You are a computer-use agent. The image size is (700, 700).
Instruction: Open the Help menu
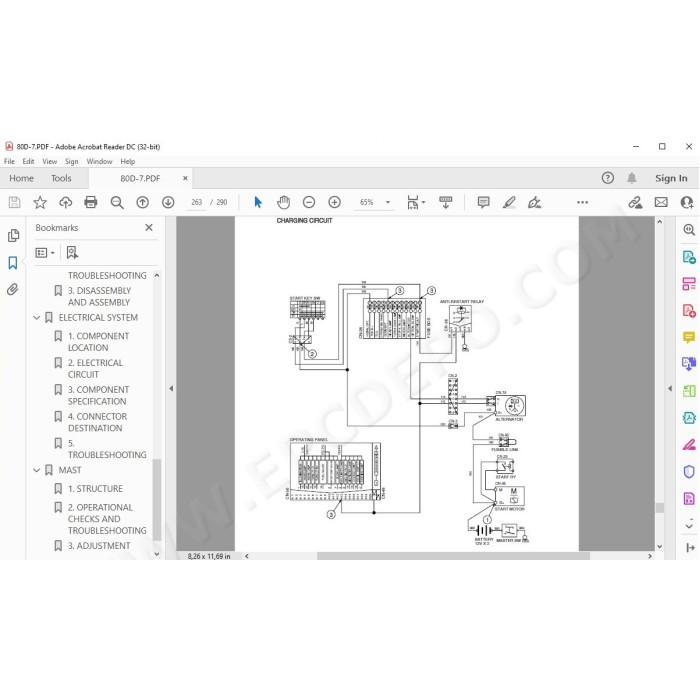tap(128, 161)
